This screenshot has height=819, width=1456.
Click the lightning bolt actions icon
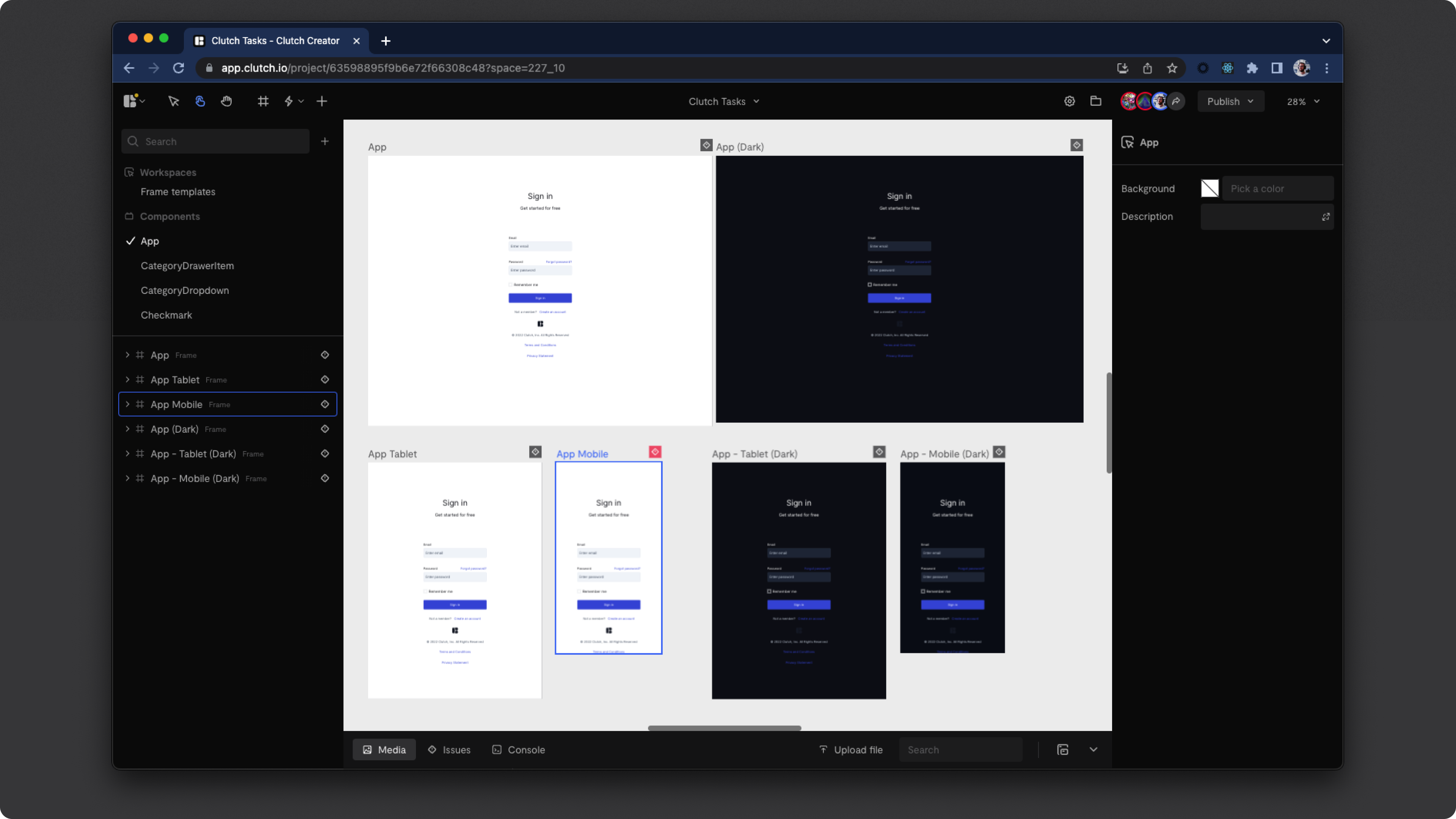click(289, 101)
